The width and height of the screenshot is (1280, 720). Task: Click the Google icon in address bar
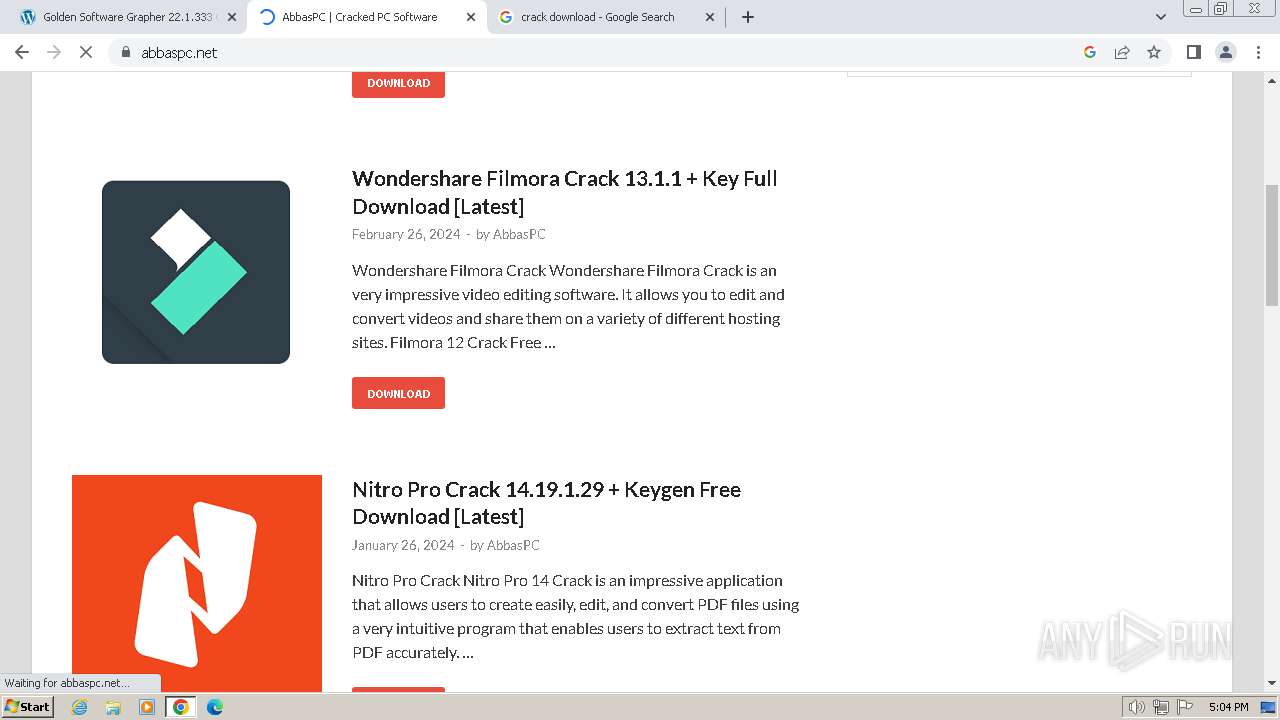(x=1090, y=52)
